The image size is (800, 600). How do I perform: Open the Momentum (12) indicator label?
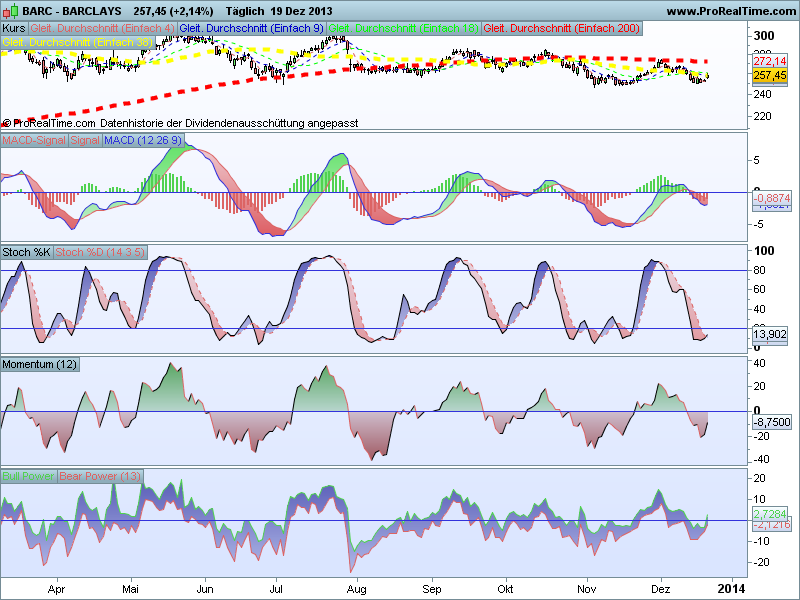pyautogui.click(x=40, y=364)
